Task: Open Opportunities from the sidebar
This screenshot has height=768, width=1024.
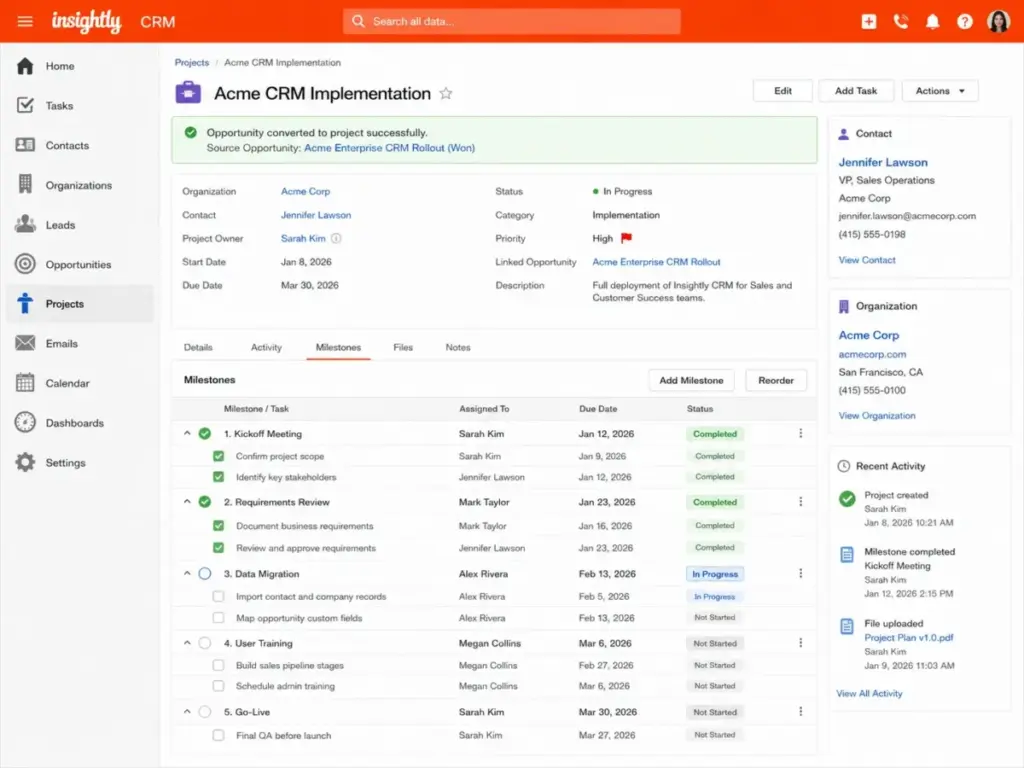Action: [x=80, y=264]
